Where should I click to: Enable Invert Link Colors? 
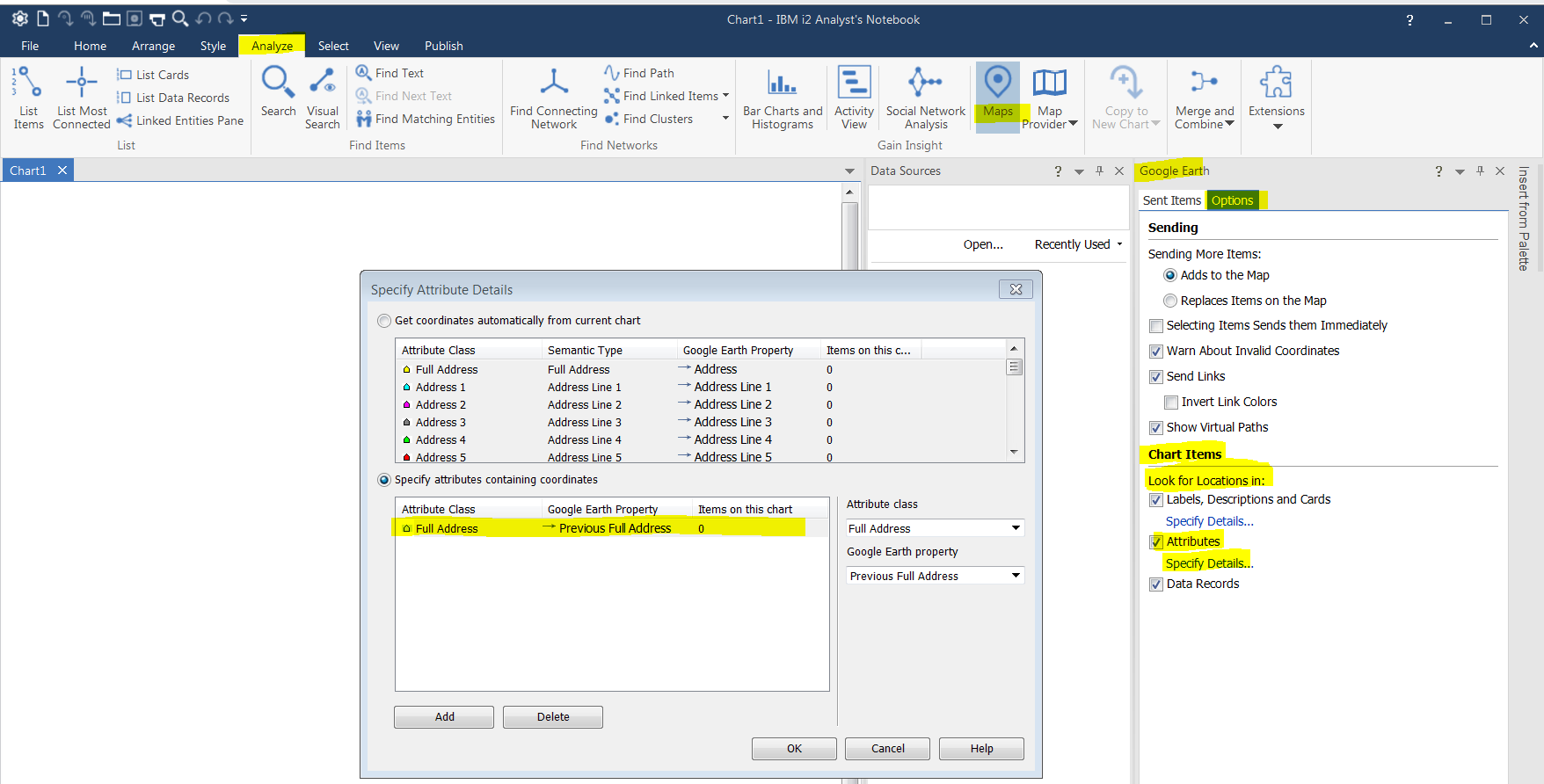tap(1171, 403)
